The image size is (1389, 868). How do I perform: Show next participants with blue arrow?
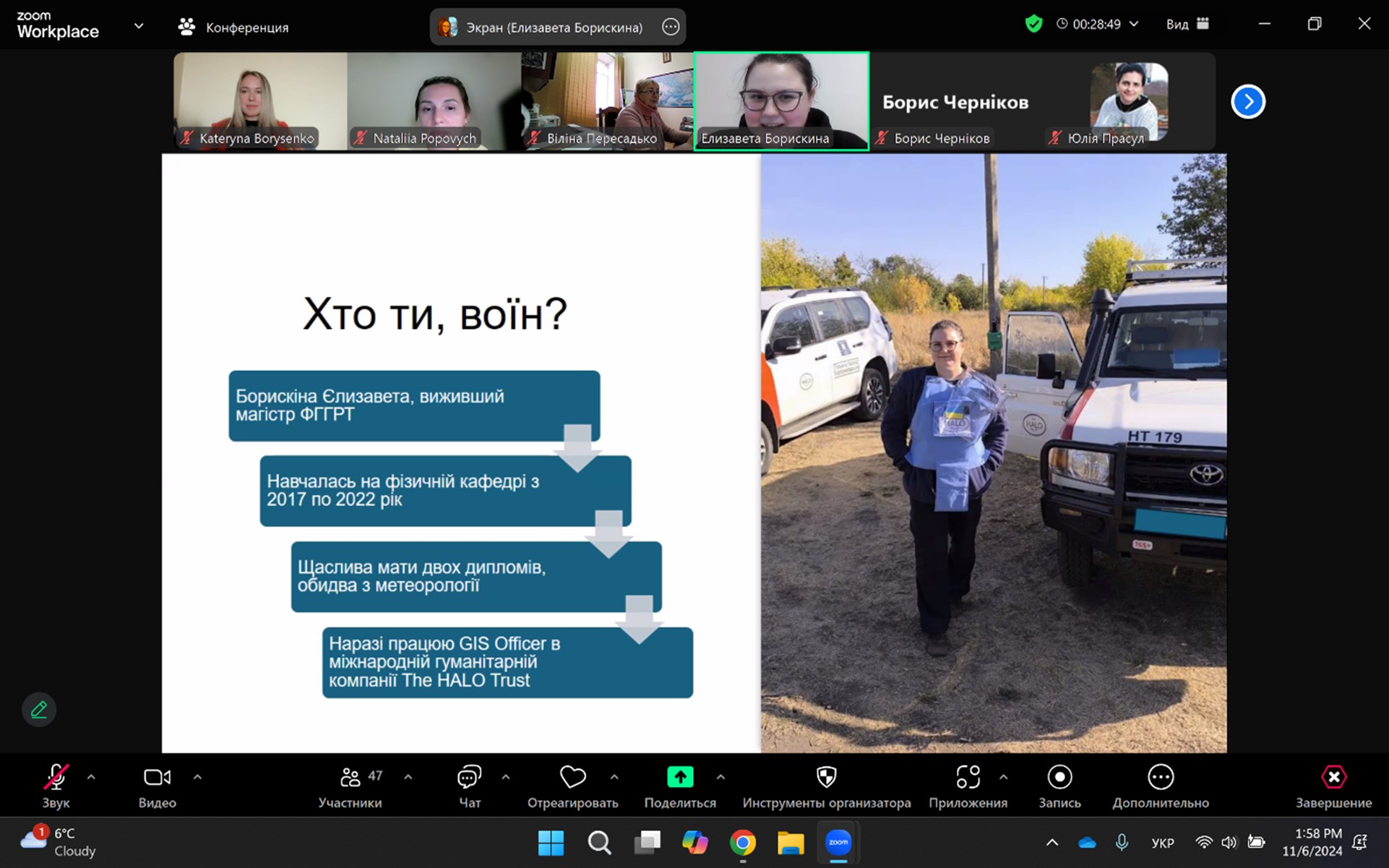point(1248,101)
